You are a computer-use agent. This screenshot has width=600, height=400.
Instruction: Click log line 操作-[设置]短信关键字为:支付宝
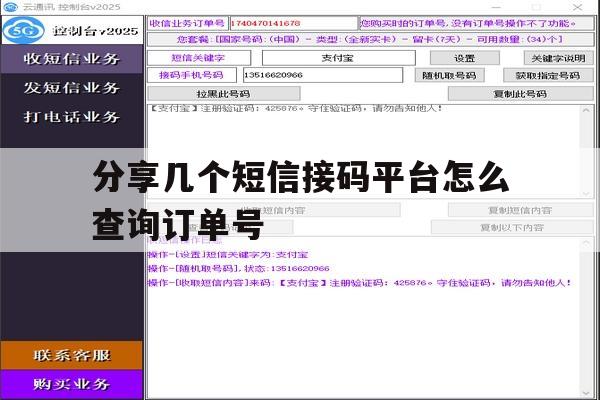[x=228, y=255]
